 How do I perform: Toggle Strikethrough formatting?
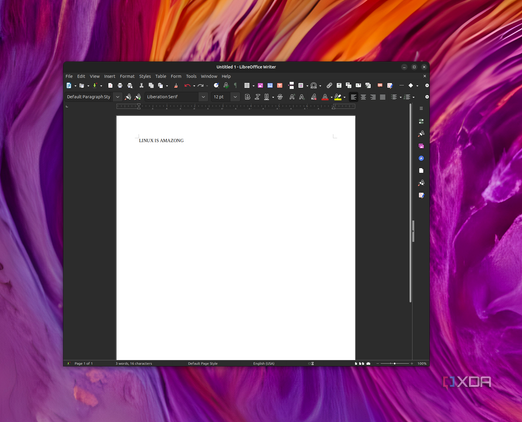point(280,97)
